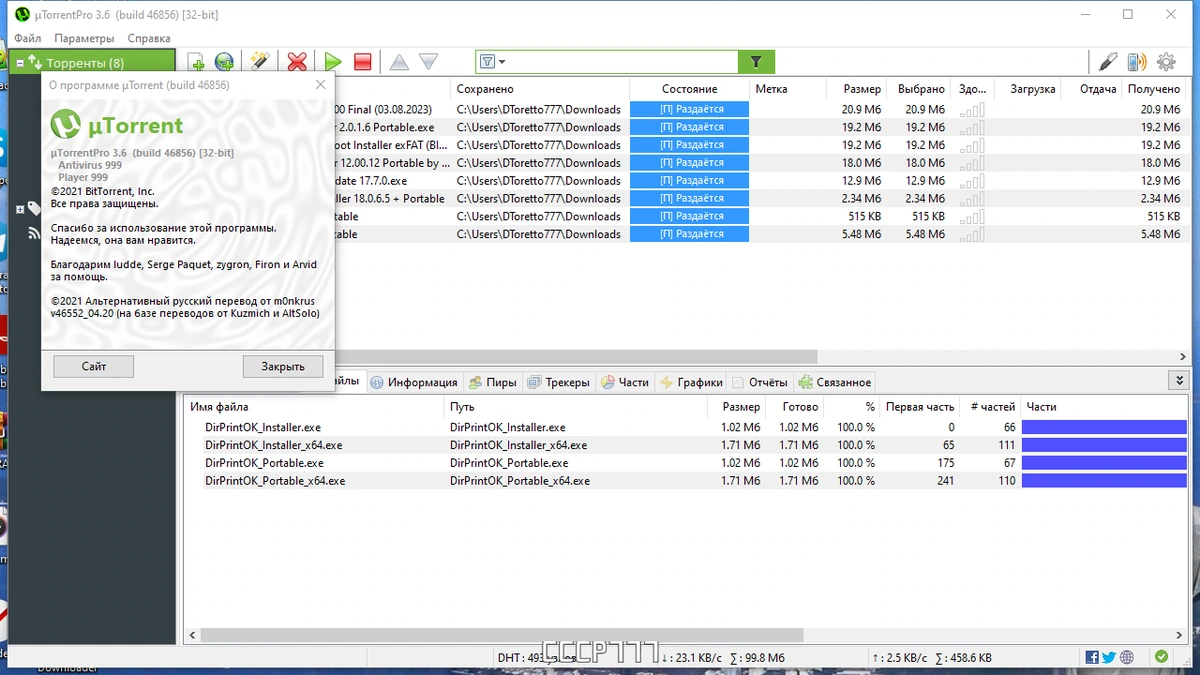This screenshot has width=1200, height=675.
Task: Switch to the Части tab
Action: (625, 382)
